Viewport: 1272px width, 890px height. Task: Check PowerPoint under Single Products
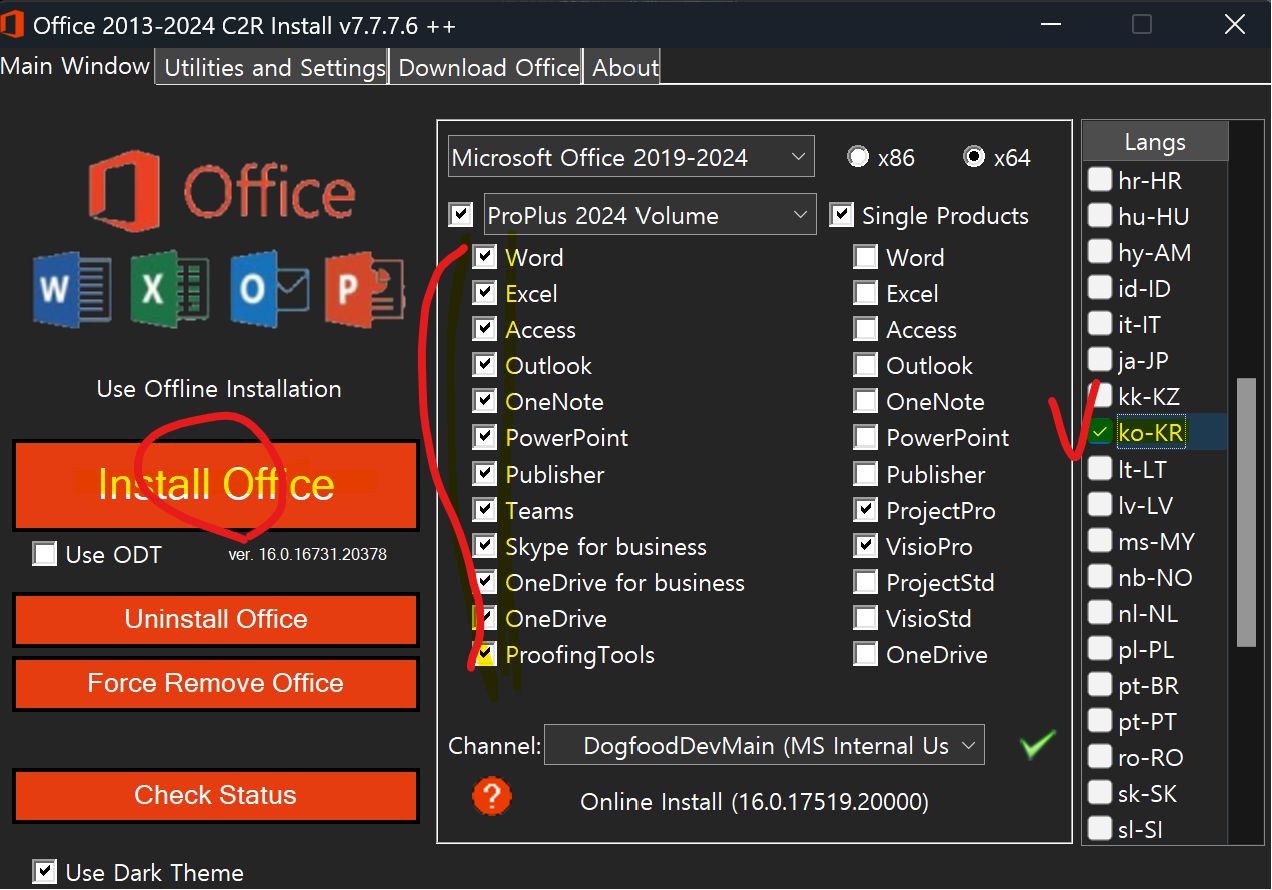click(866, 437)
